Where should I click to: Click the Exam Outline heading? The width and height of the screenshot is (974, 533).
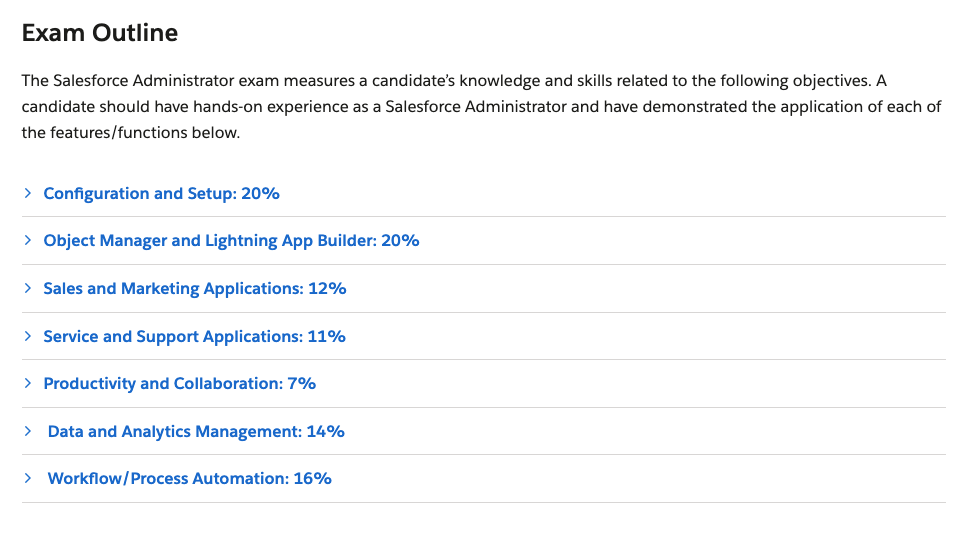(x=100, y=33)
